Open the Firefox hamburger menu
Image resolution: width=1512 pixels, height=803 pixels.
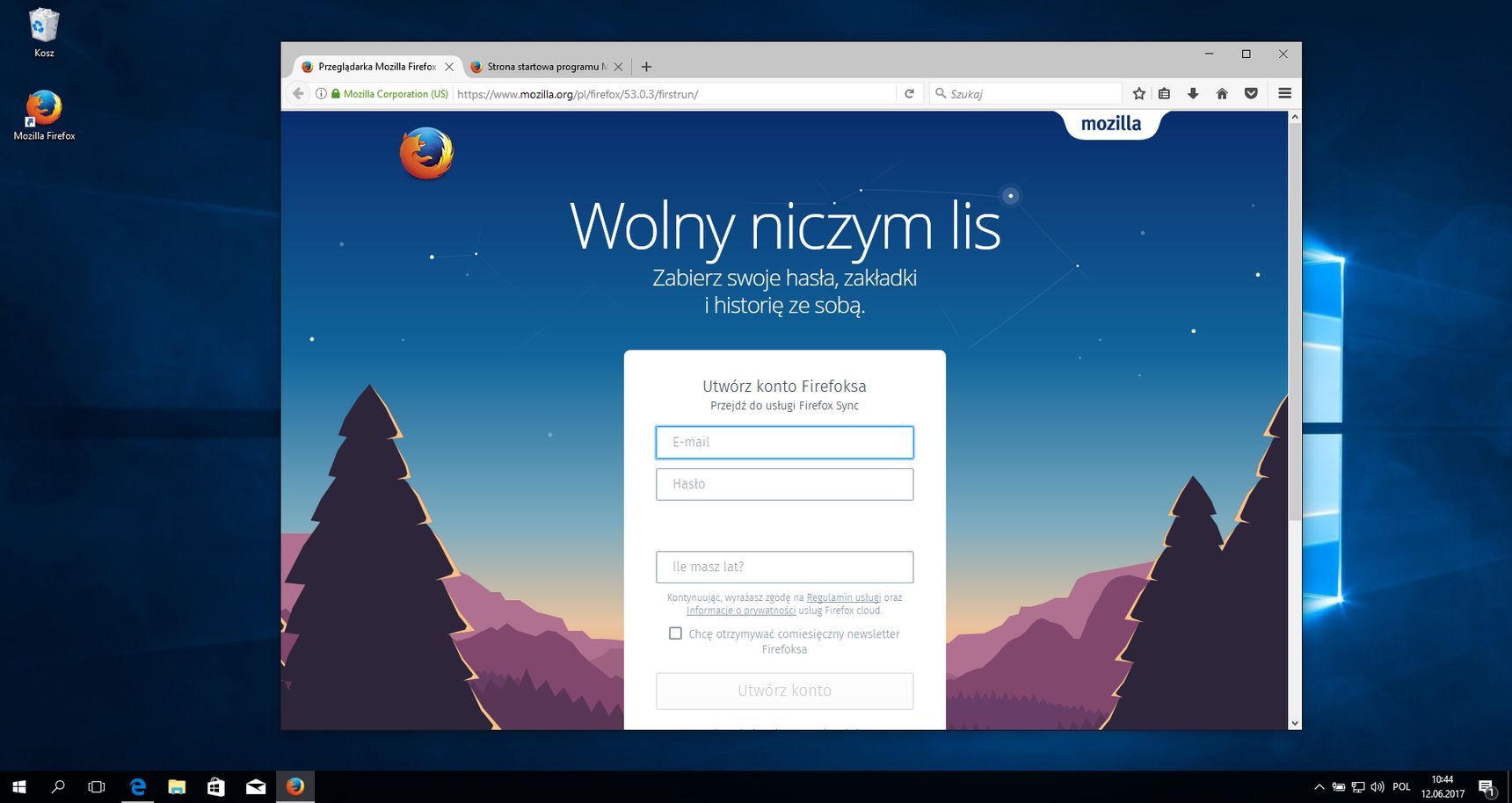[1284, 93]
